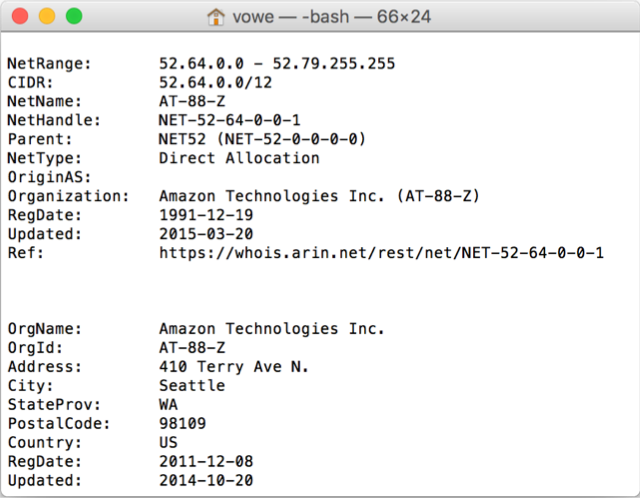Maximize window with the green button
The width and height of the screenshot is (640, 498).
[73, 17]
